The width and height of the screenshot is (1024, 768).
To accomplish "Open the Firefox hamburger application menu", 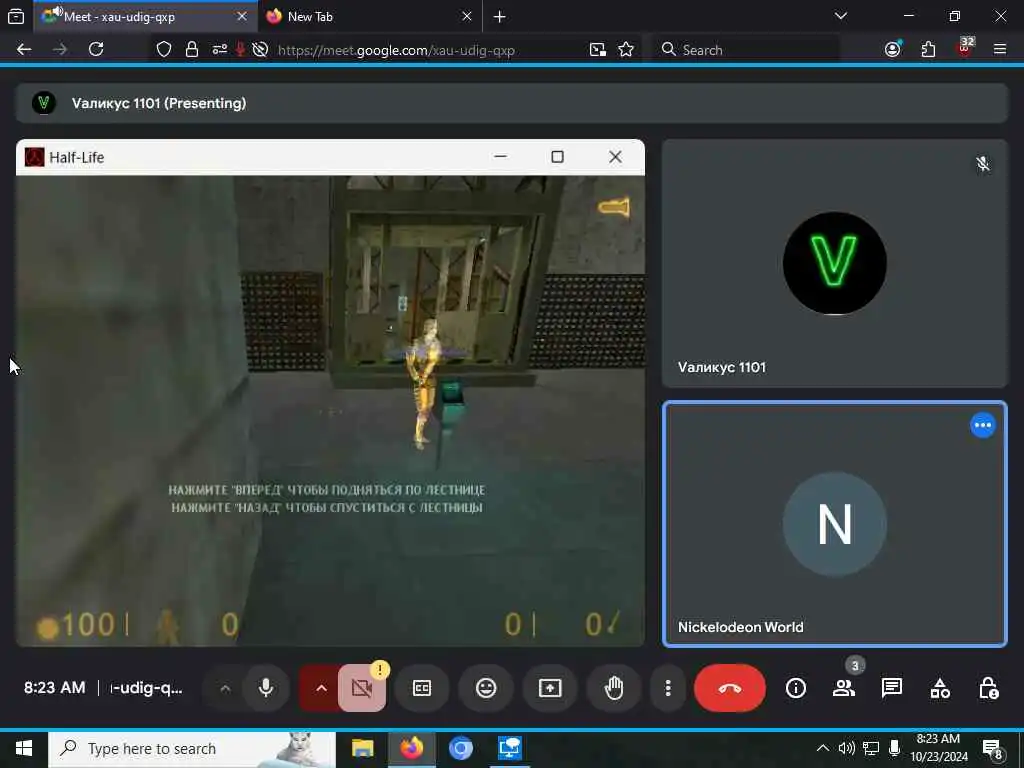I will [1000, 50].
